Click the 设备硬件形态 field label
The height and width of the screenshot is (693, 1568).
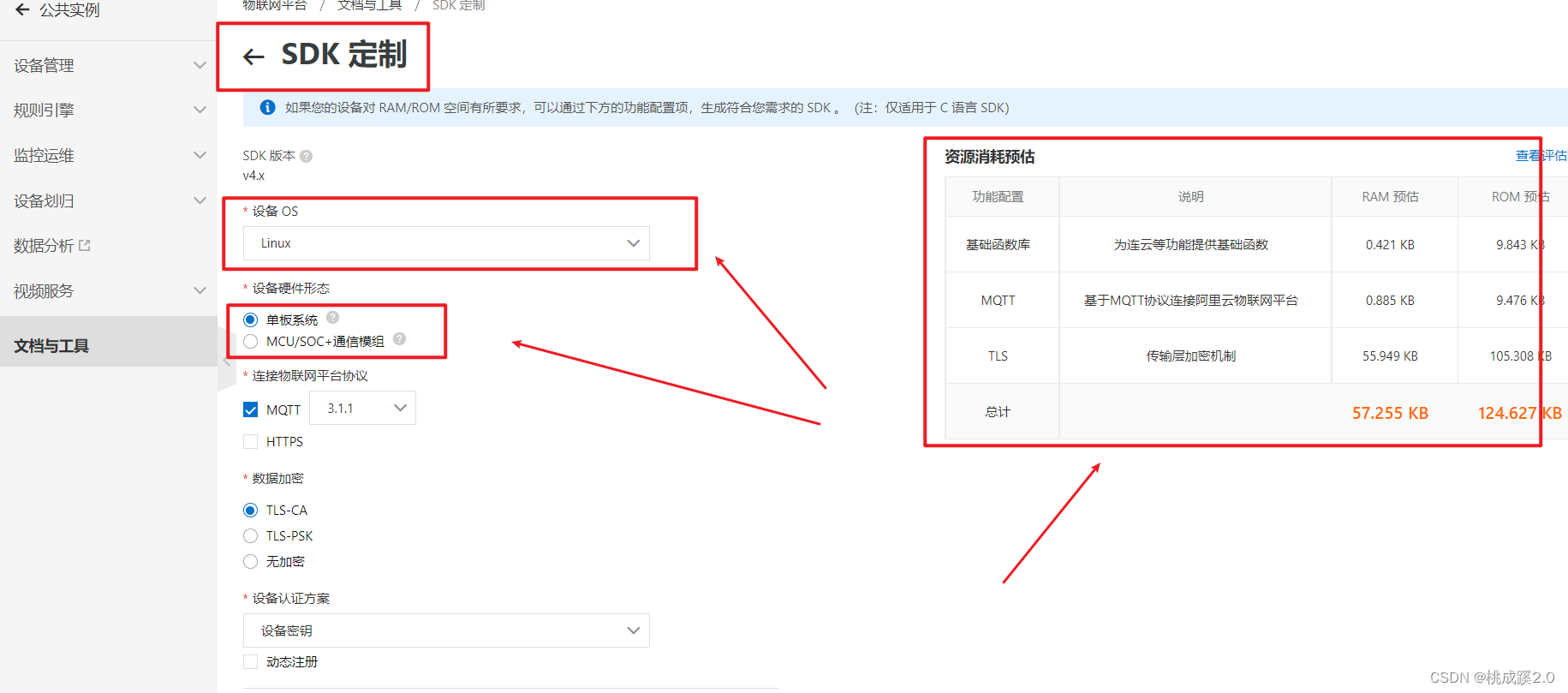[290, 288]
